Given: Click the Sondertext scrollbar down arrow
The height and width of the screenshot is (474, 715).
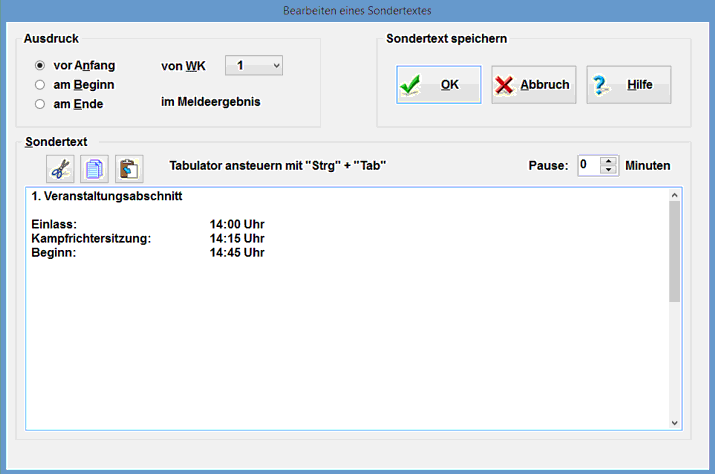Looking at the screenshot, I should point(674,423).
